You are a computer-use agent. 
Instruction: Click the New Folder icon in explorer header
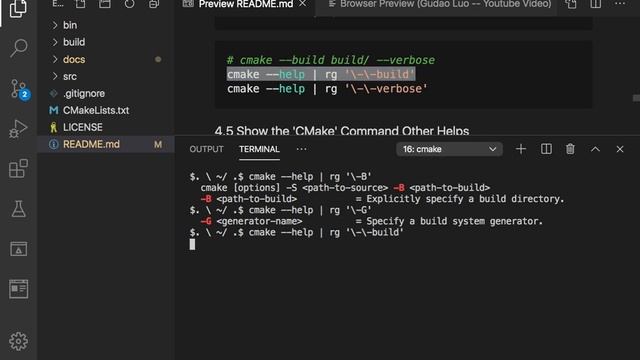tap(105, 4)
